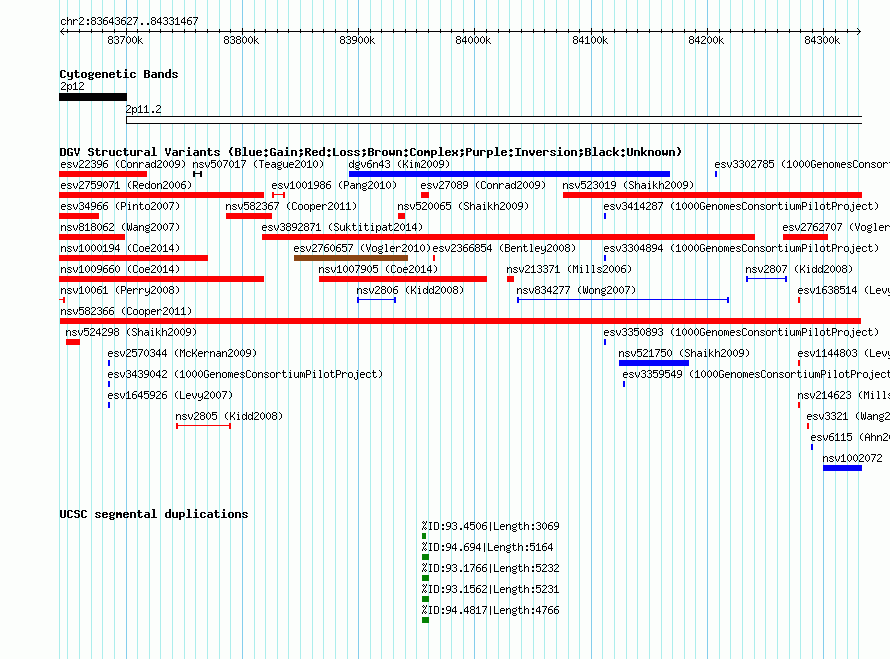Select nsv1007905 (Coe2014) label

(378, 269)
